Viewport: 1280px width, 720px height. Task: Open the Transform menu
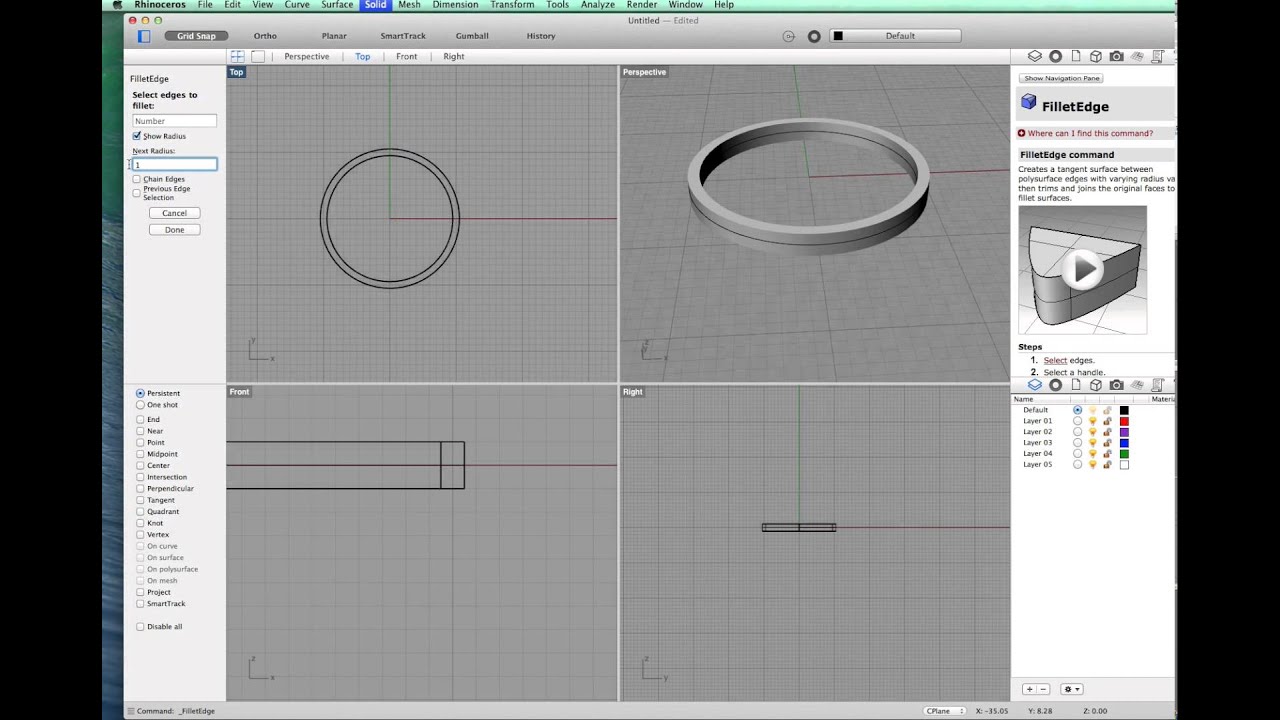(512, 5)
